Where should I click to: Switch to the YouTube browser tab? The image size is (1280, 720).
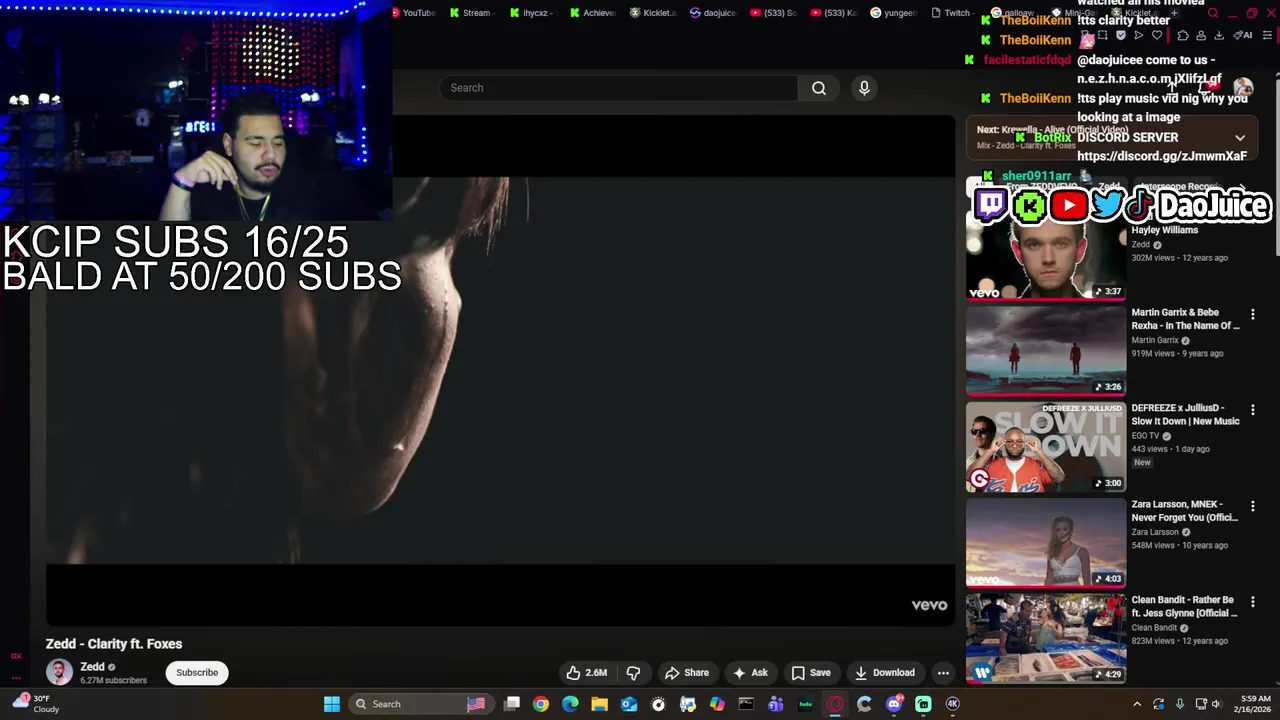tap(413, 13)
